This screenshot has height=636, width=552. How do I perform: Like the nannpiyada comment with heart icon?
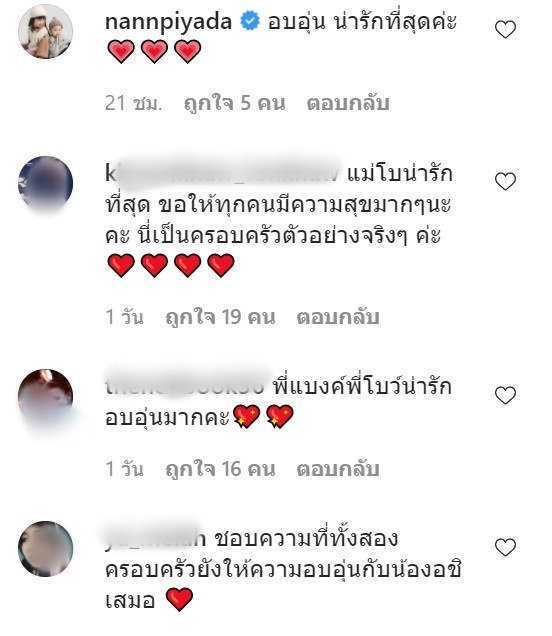(x=505, y=29)
